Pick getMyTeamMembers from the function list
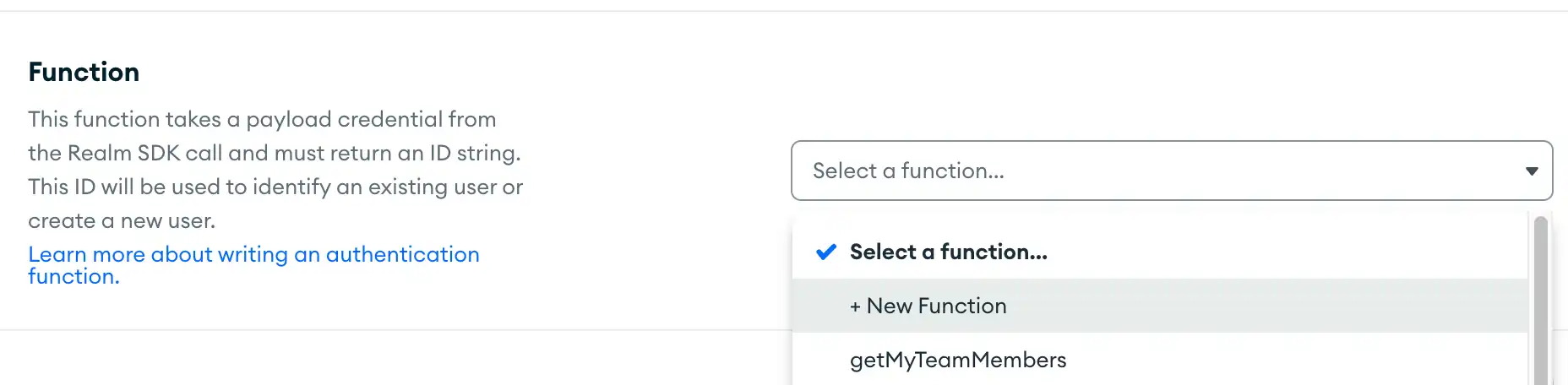The height and width of the screenshot is (385, 1568). (958, 361)
